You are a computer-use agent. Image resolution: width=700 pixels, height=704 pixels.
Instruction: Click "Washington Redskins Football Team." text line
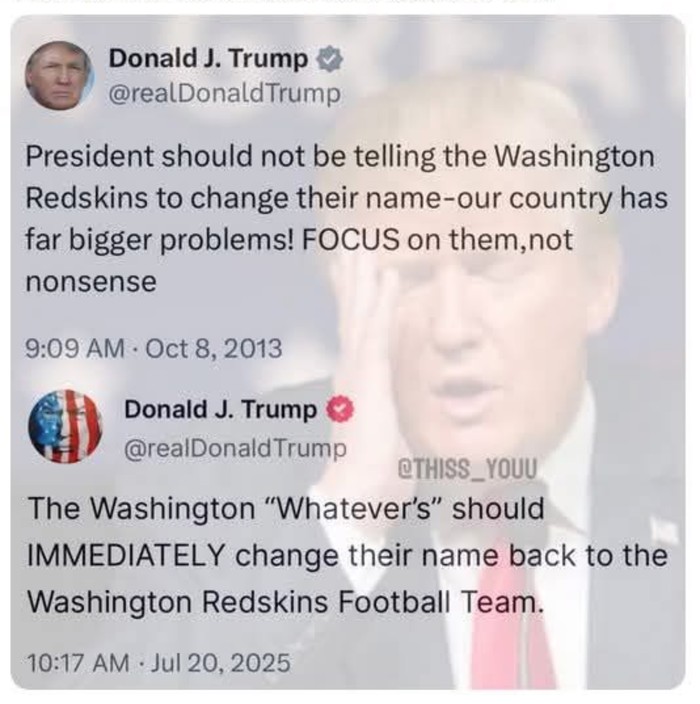286,602
